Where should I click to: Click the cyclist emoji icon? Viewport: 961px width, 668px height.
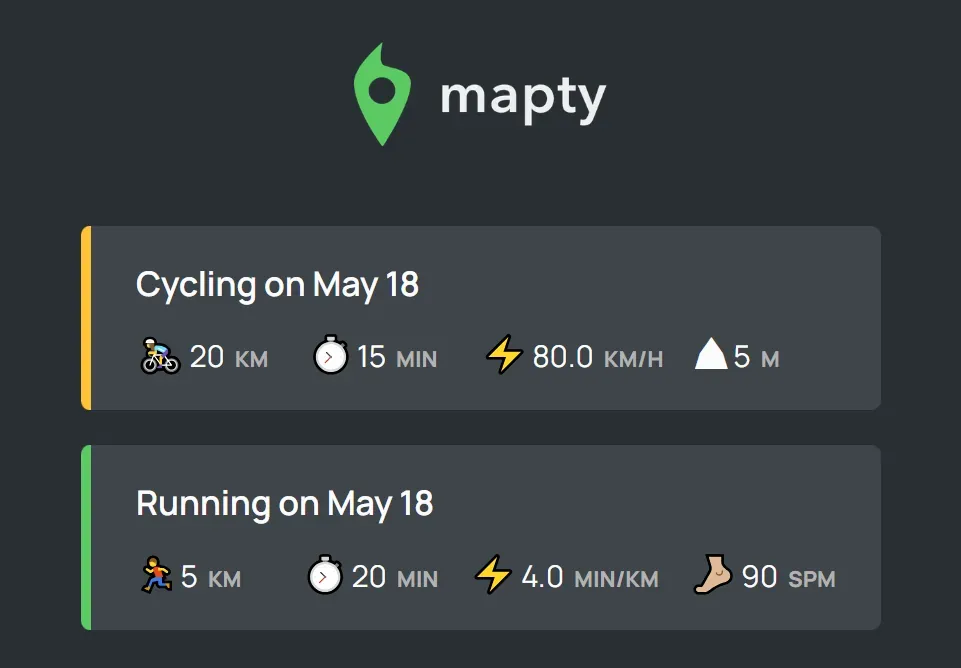pyautogui.click(x=160, y=355)
